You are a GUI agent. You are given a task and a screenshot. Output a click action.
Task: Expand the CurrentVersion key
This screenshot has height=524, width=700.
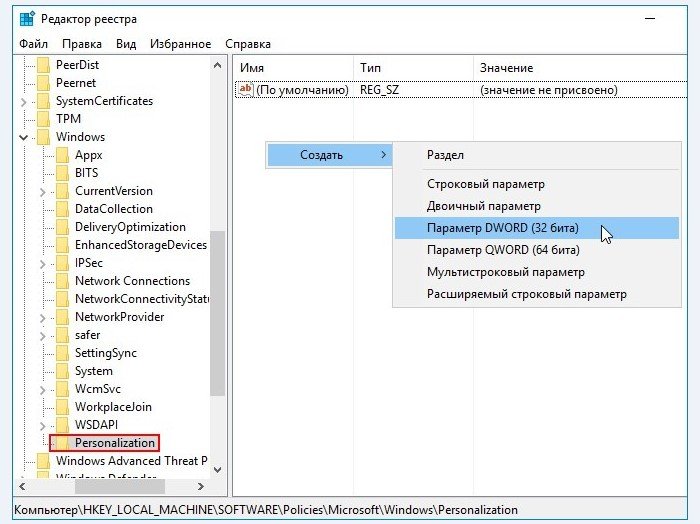point(42,192)
